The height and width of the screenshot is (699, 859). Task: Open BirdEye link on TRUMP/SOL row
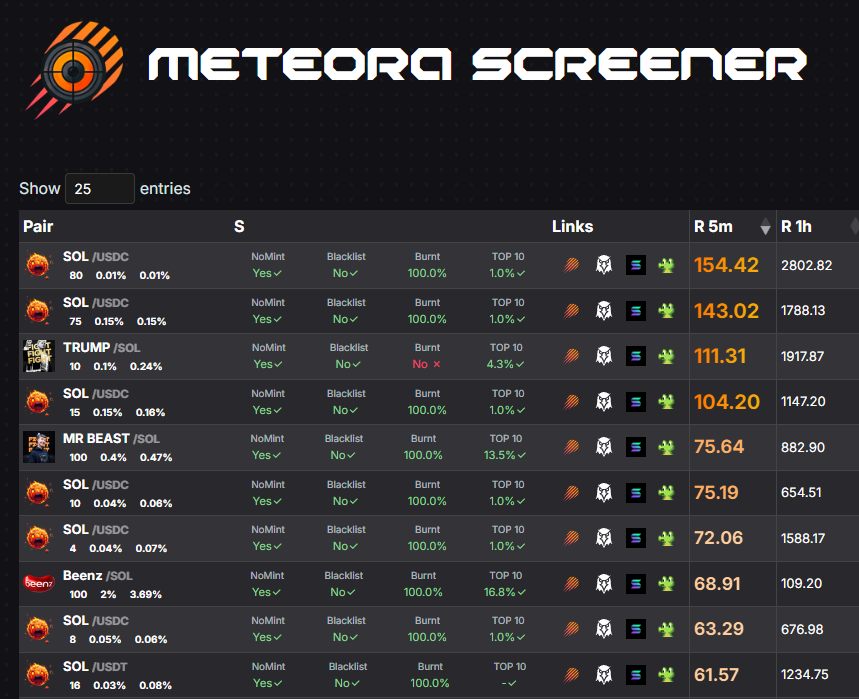coord(604,356)
